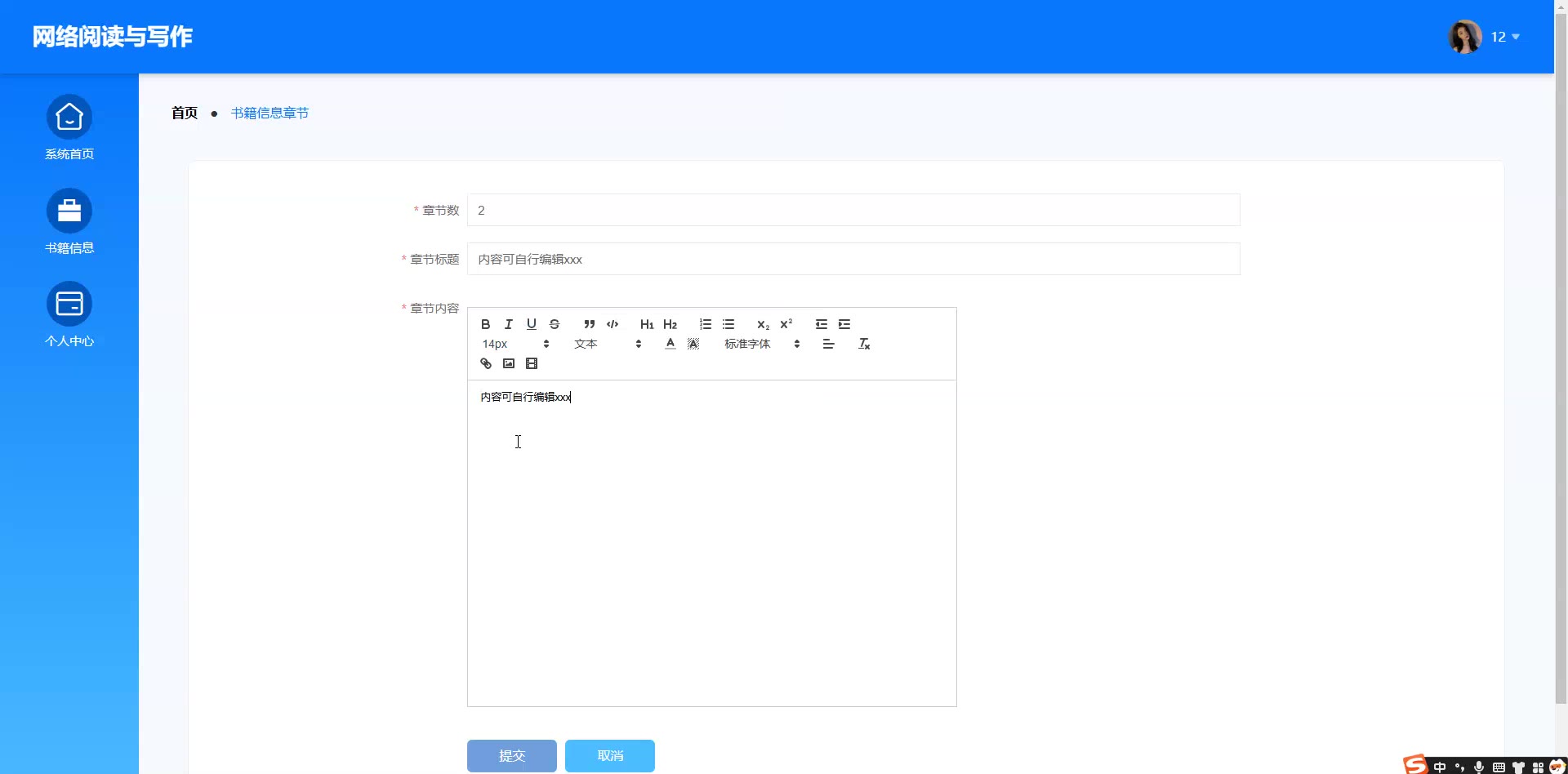Open the 网络阅读与写作 site title

click(x=113, y=37)
